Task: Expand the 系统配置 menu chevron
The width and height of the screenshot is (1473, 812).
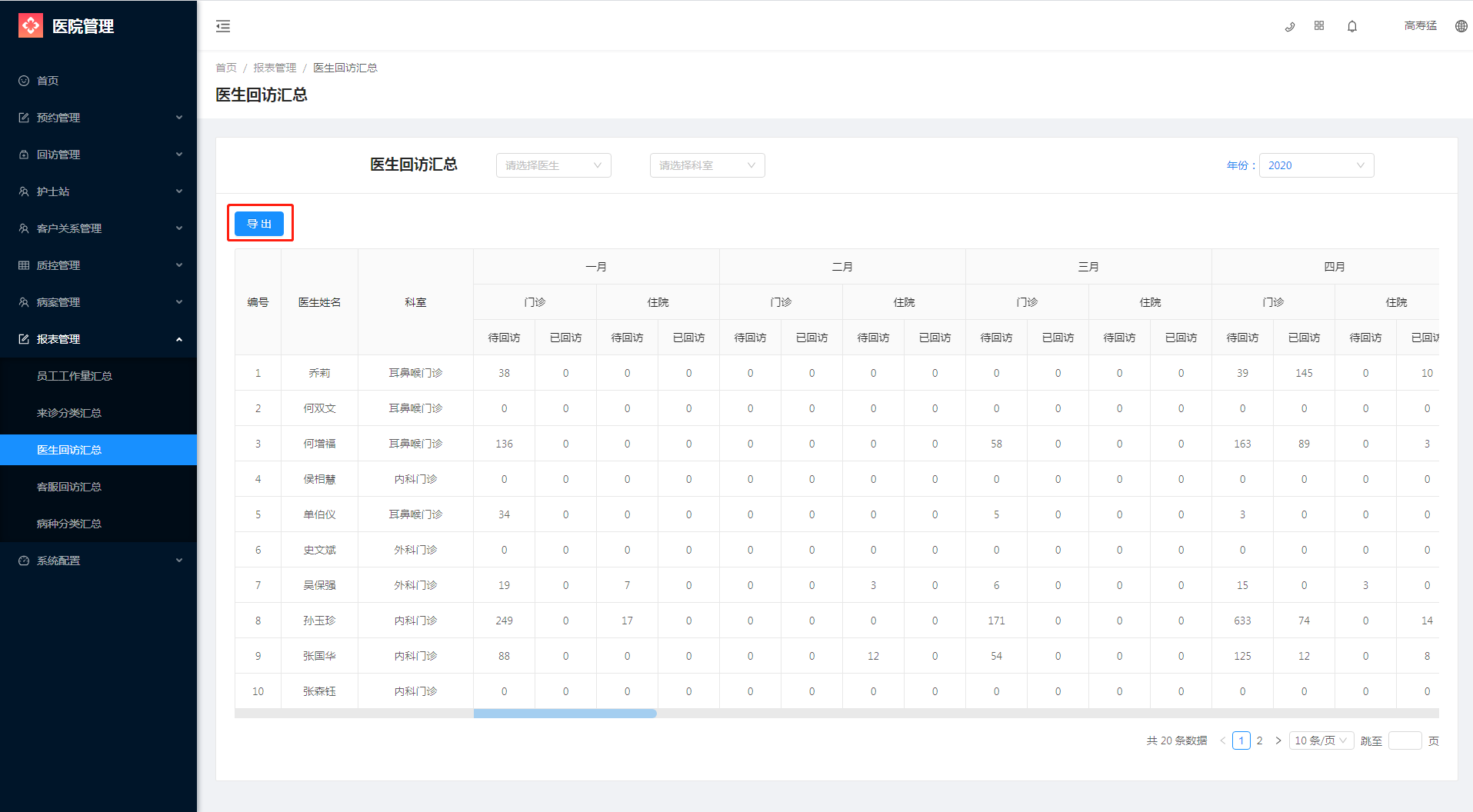Action: pos(179,561)
